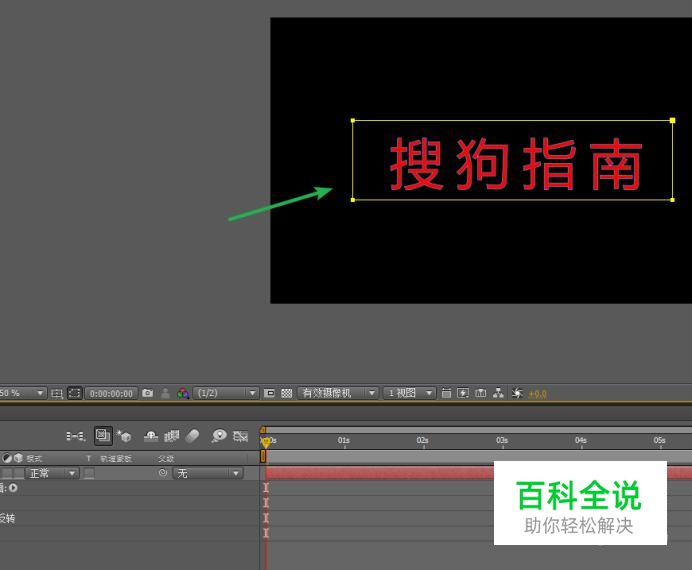The image size is (692, 570).
Task: Click bottom-right handle of text bounding box
Action: click(x=672, y=200)
